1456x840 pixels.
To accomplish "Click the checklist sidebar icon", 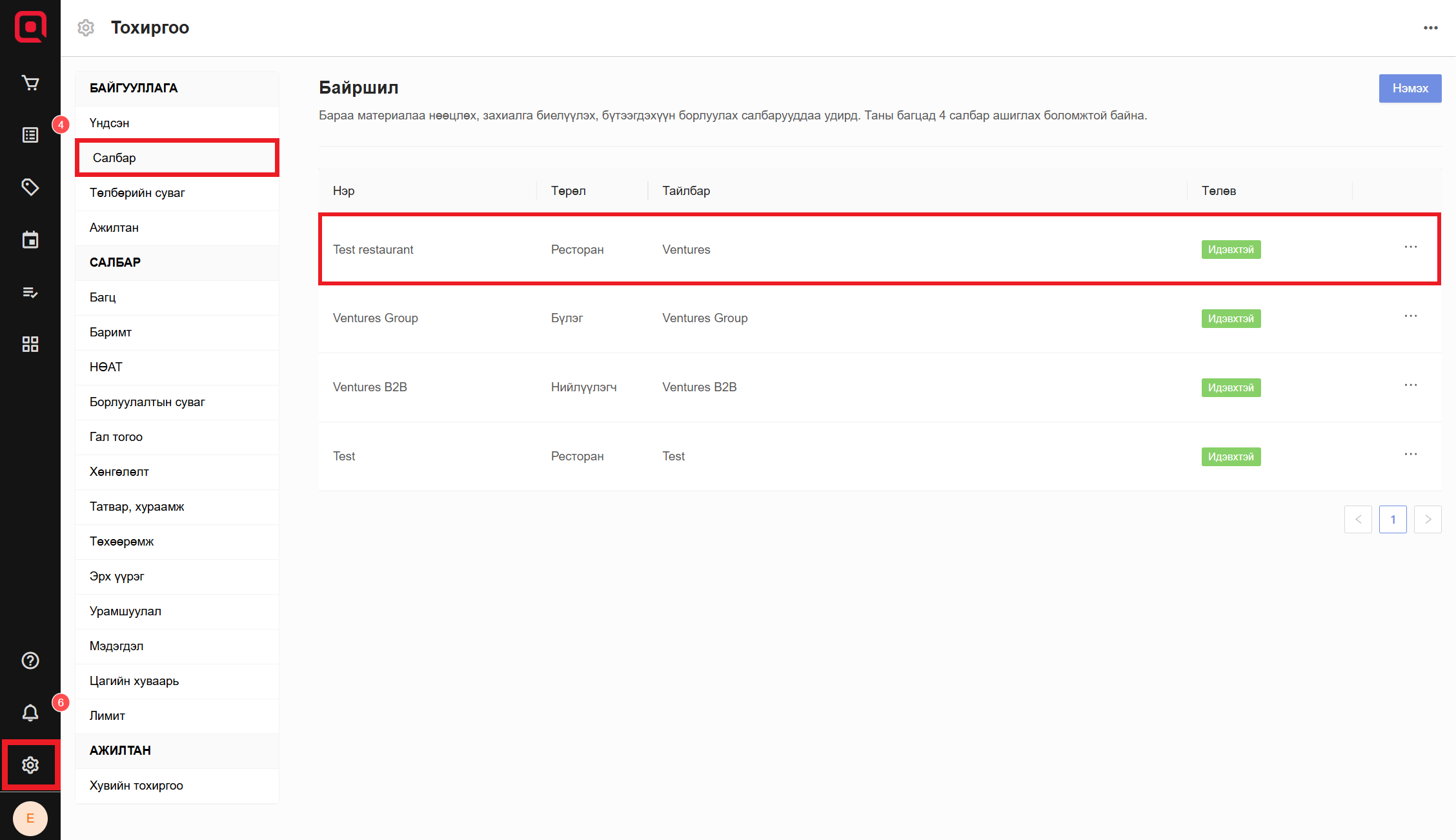I will [x=30, y=292].
